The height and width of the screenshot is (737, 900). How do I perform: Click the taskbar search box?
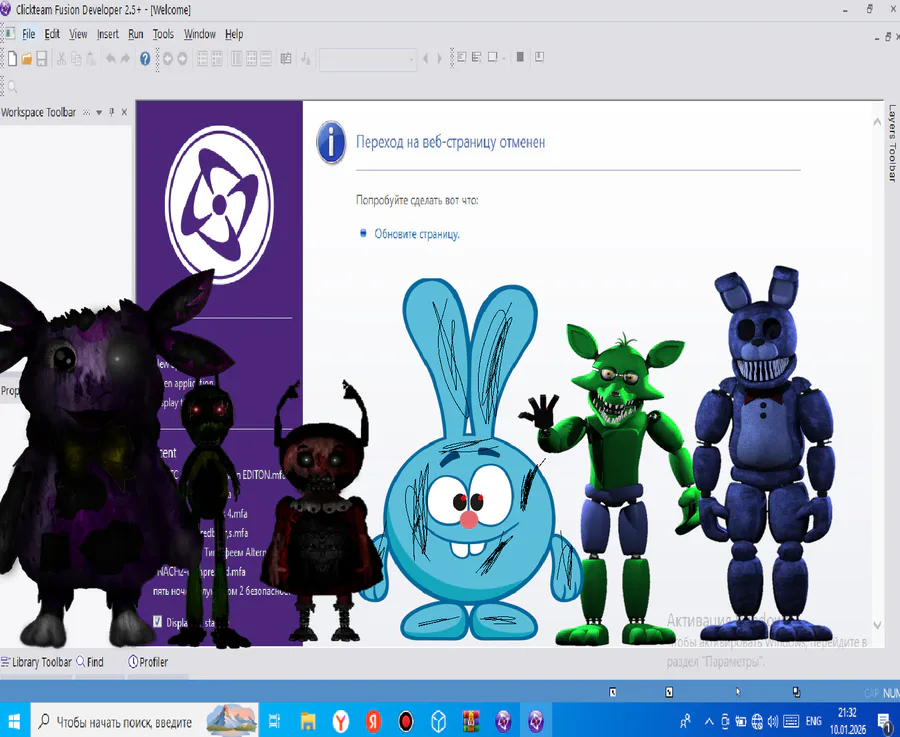tap(145, 720)
